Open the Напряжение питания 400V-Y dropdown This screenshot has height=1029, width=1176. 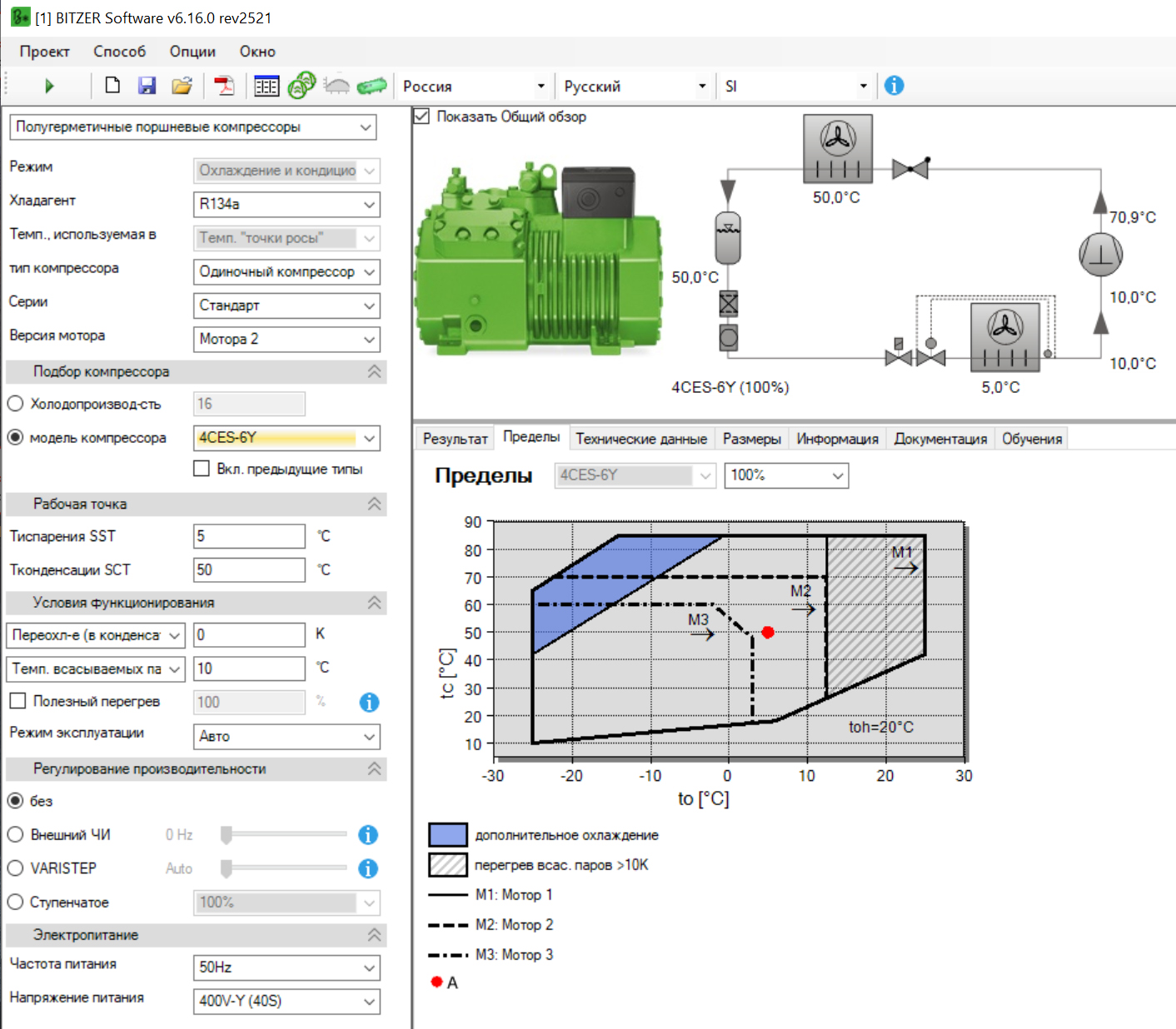point(287,1001)
